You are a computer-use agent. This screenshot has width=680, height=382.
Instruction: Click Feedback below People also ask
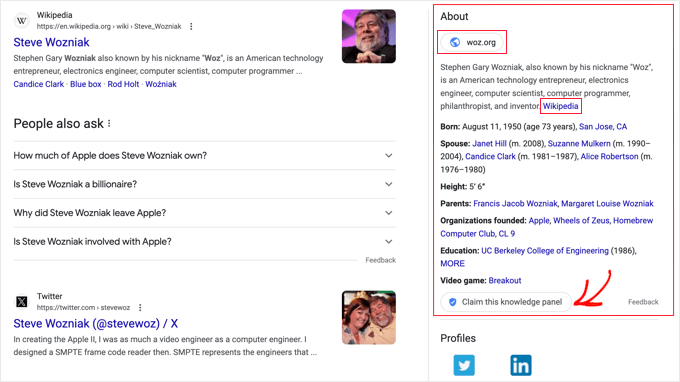[380, 260]
